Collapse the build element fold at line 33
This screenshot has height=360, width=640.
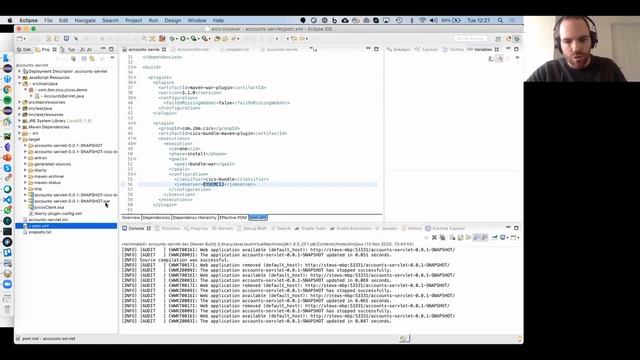134,67
